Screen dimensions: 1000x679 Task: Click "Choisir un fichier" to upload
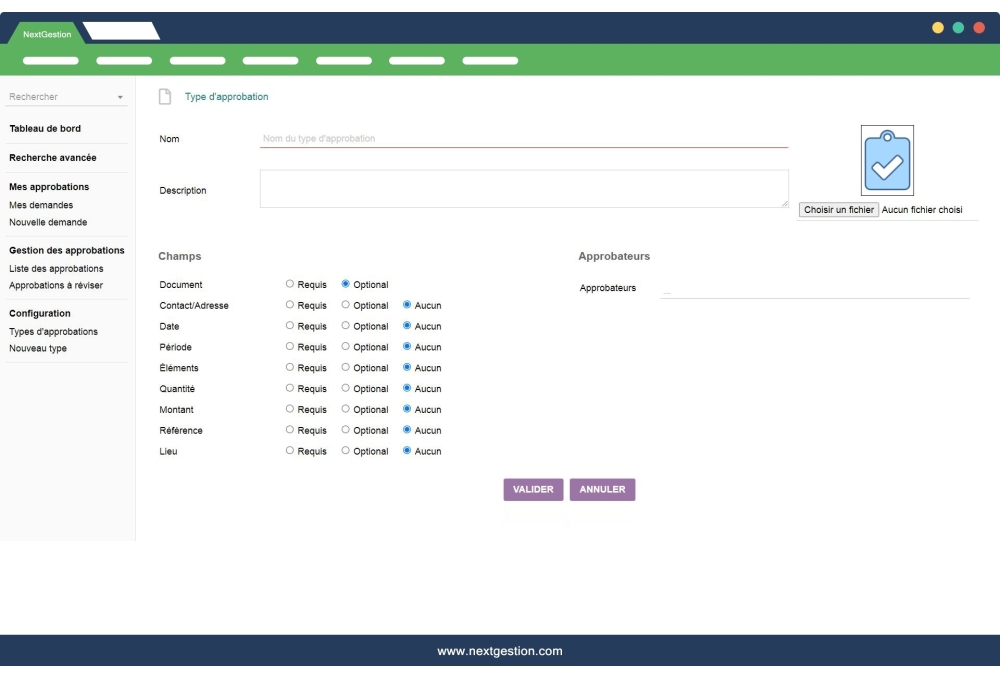click(838, 209)
